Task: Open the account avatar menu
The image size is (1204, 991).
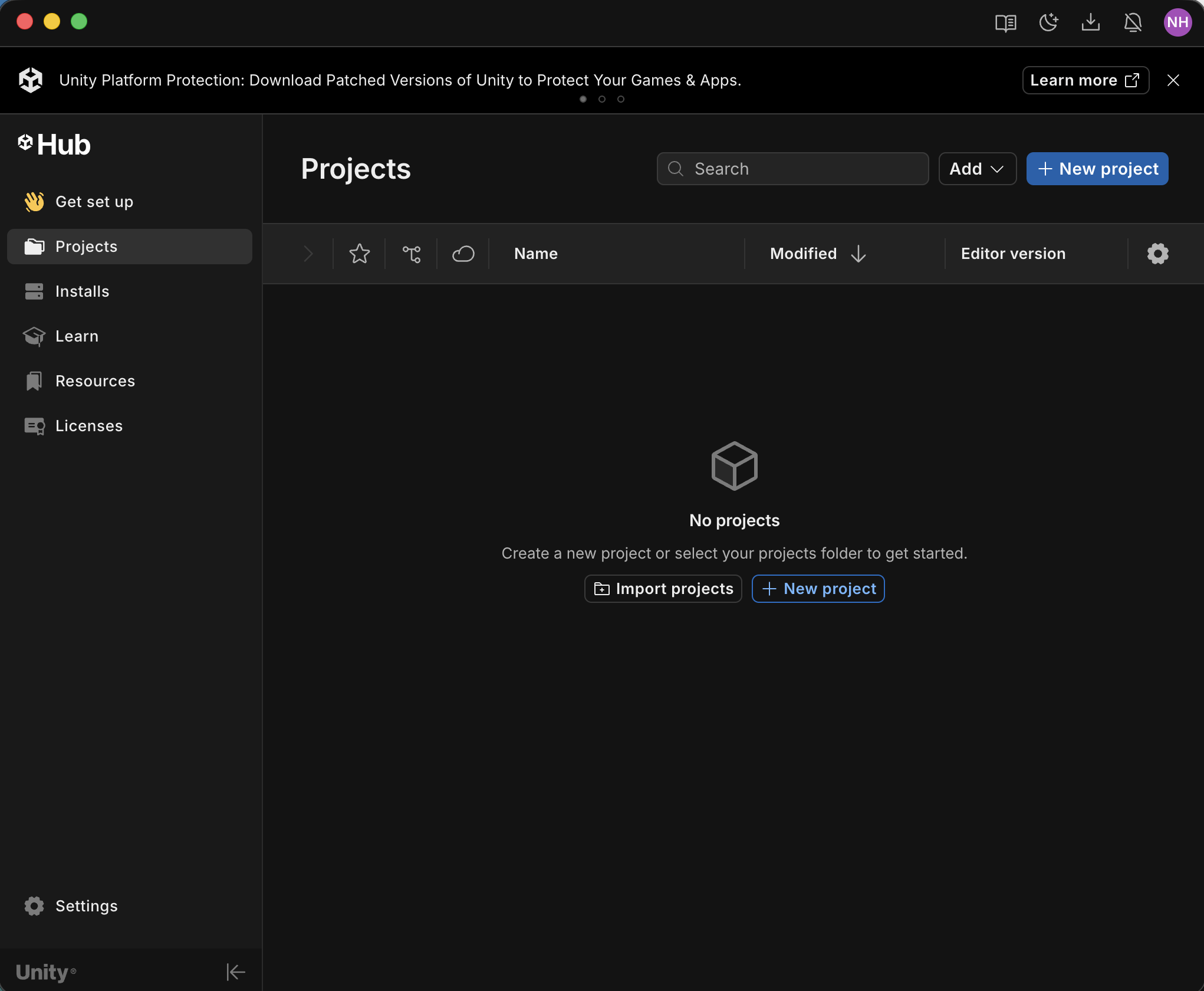Action: (x=1177, y=22)
